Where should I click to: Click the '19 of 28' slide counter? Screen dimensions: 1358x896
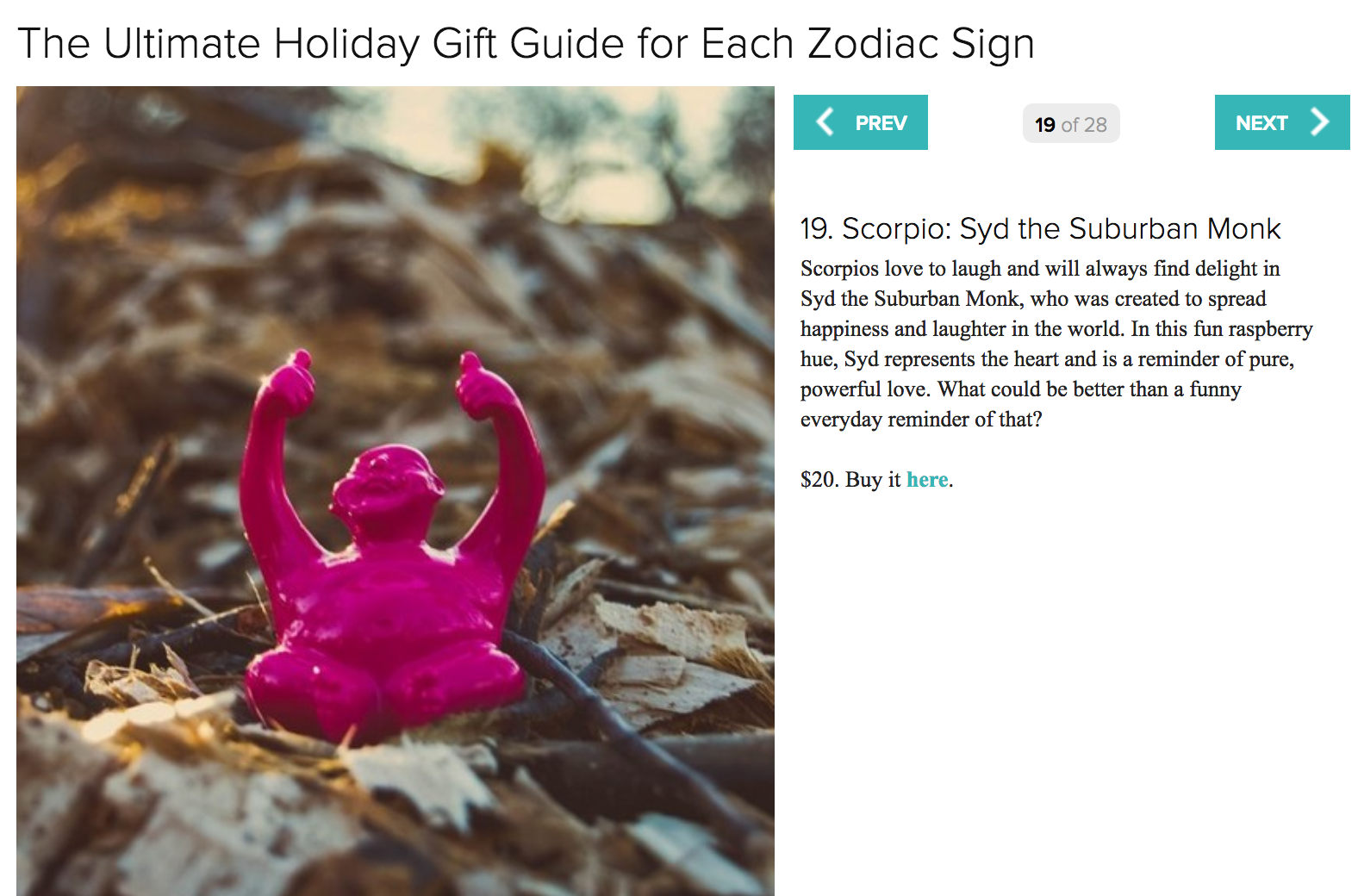[1071, 124]
